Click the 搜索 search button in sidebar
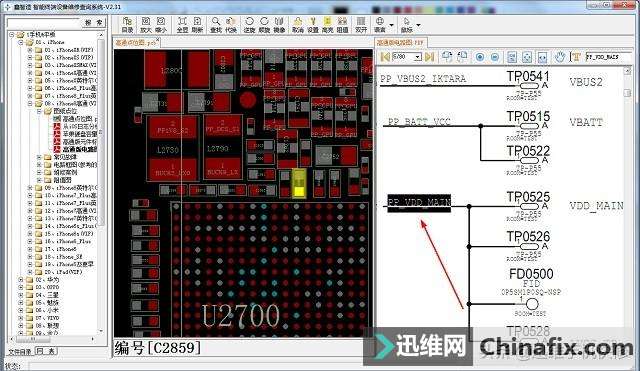This screenshot has width=640, height=371. (93, 23)
